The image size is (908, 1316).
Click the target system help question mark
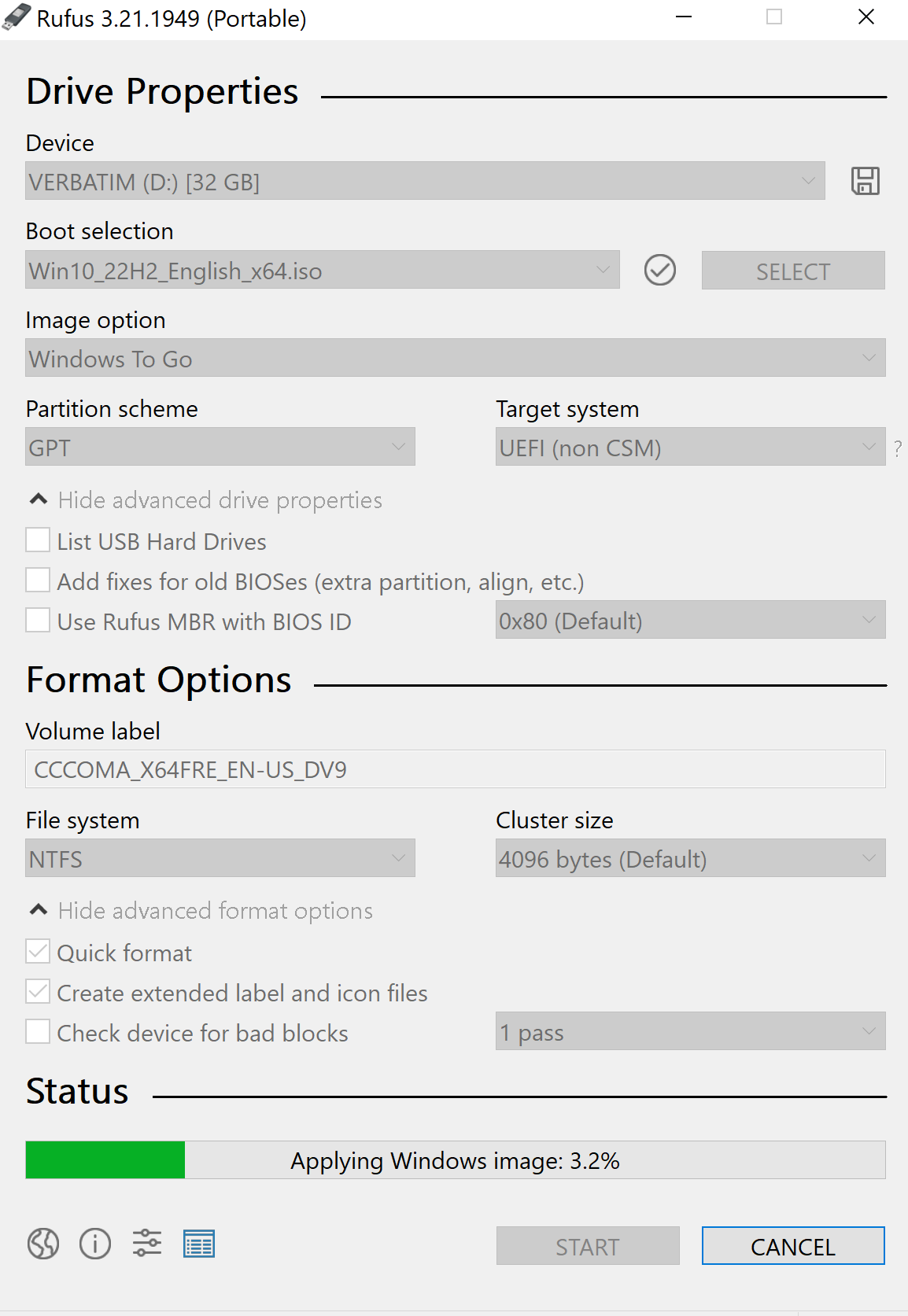pos(898,449)
